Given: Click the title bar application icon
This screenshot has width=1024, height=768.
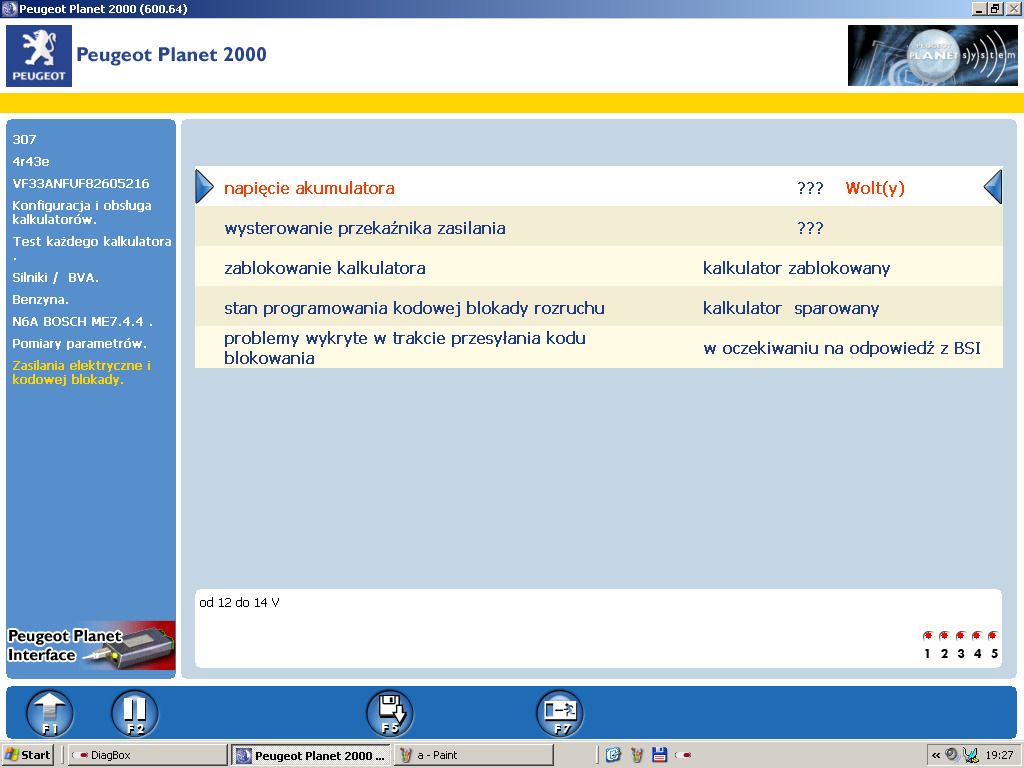Looking at the screenshot, I should coord(9,8).
